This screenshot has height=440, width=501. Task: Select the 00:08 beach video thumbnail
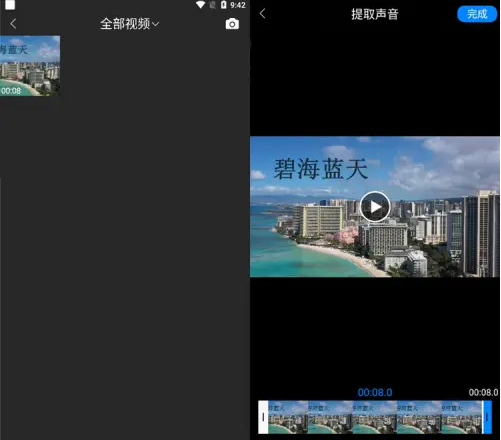point(30,66)
